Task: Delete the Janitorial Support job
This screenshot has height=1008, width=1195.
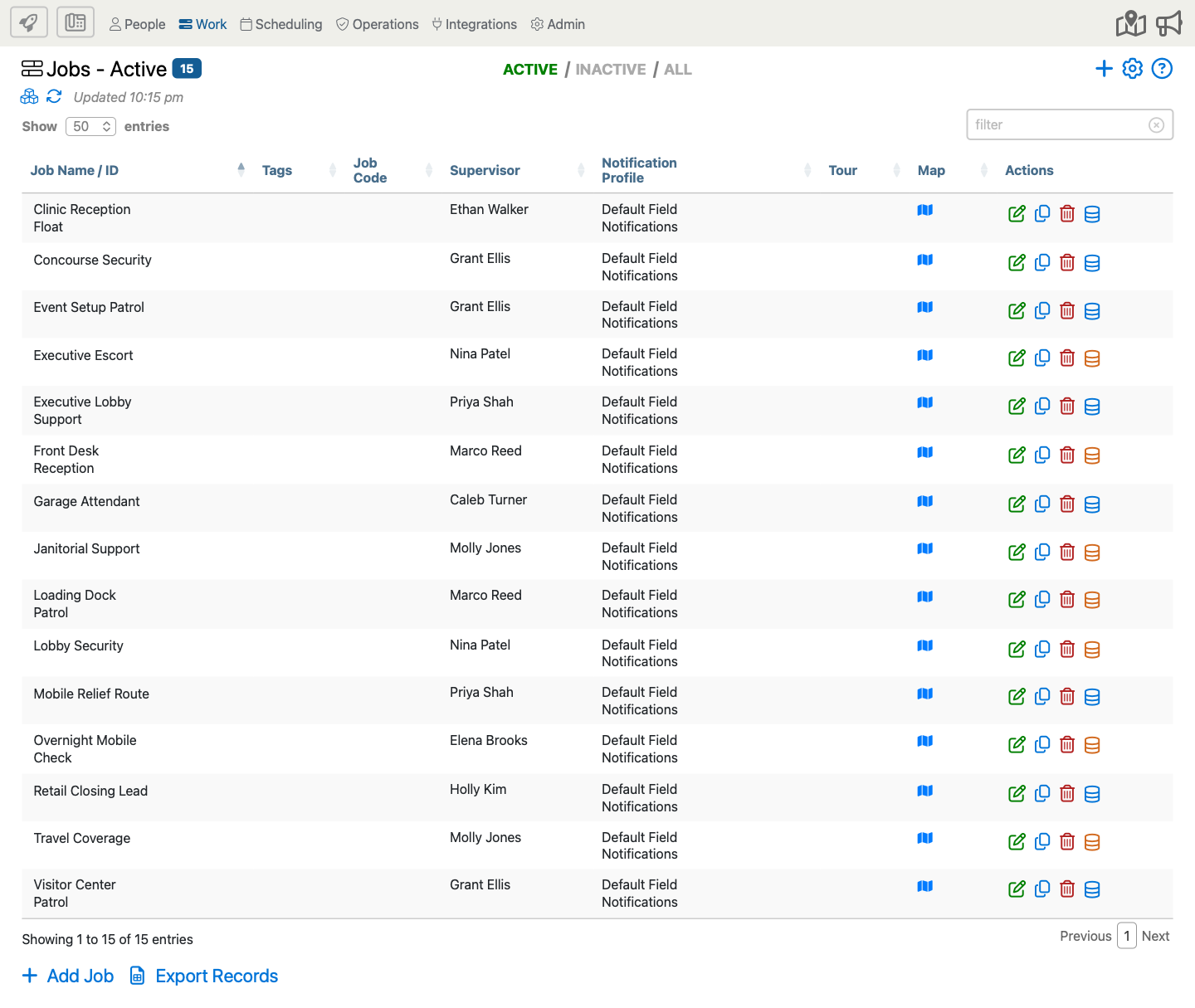Action: click(x=1067, y=553)
